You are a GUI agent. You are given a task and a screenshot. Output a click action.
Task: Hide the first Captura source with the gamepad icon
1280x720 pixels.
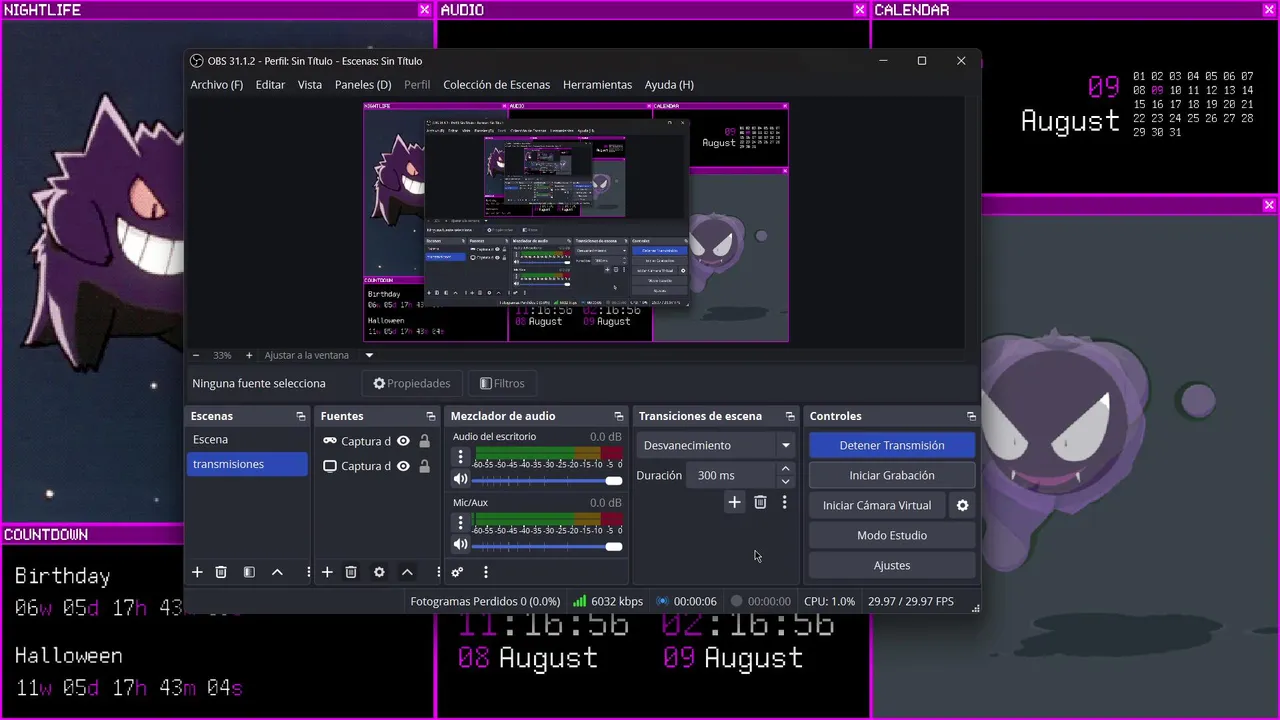point(403,441)
